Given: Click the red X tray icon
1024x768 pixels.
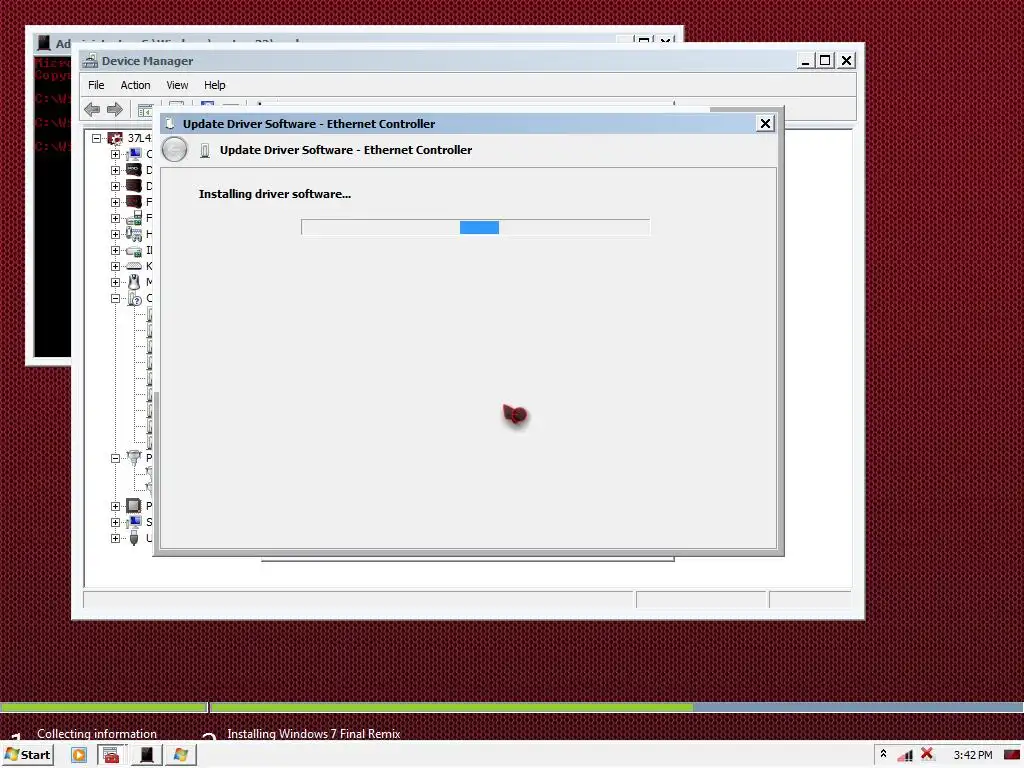Looking at the screenshot, I should tap(927, 754).
